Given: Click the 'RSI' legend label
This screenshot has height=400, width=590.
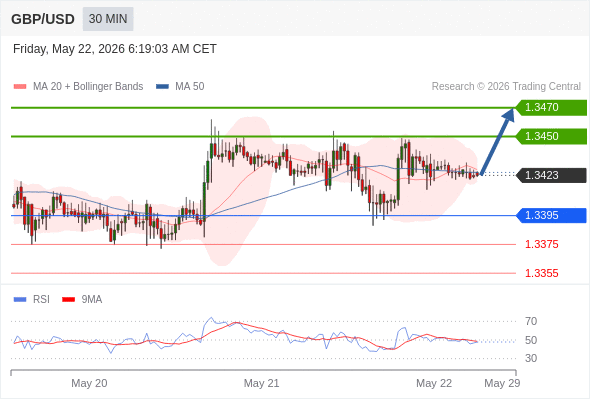Looking at the screenshot, I should click(41, 300).
